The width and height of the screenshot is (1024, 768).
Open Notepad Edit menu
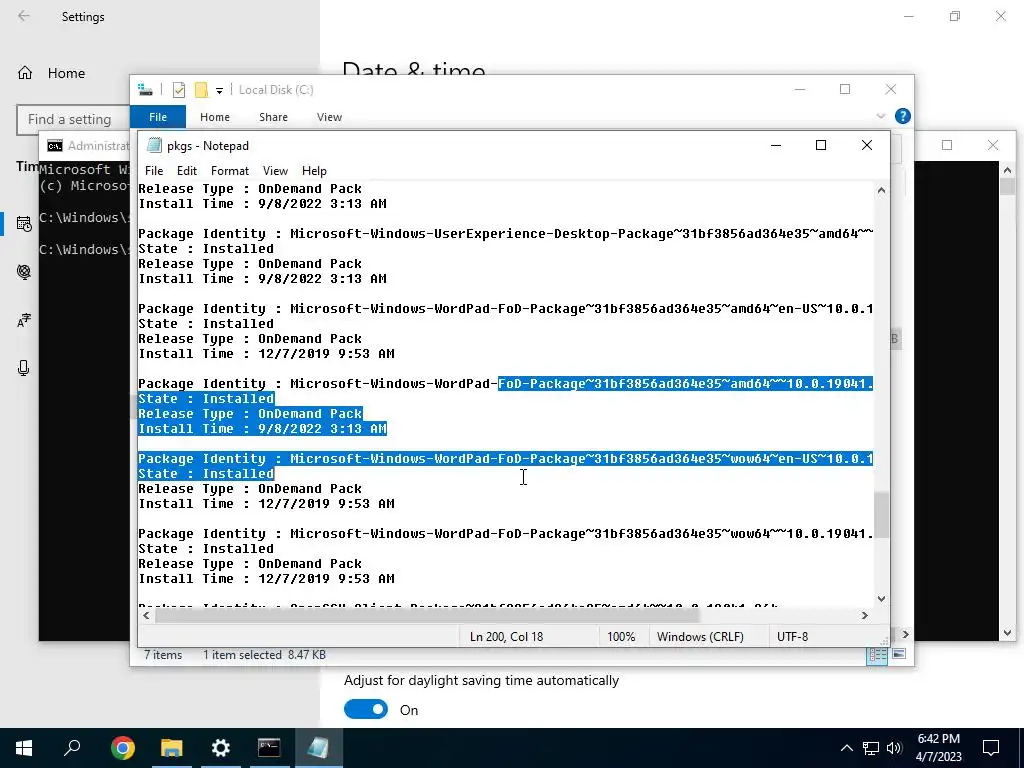pyautogui.click(x=186, y=170)
